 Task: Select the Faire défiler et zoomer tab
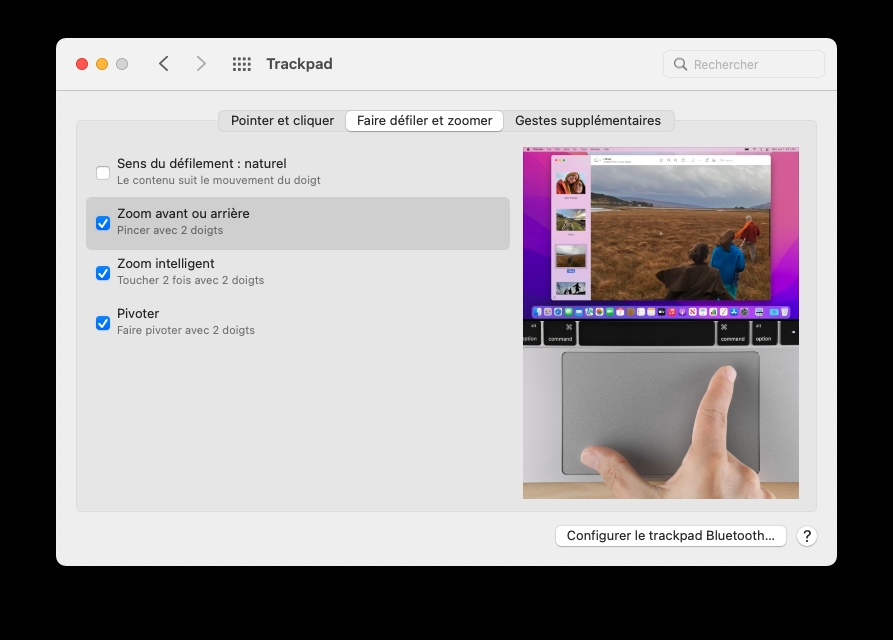424,121
